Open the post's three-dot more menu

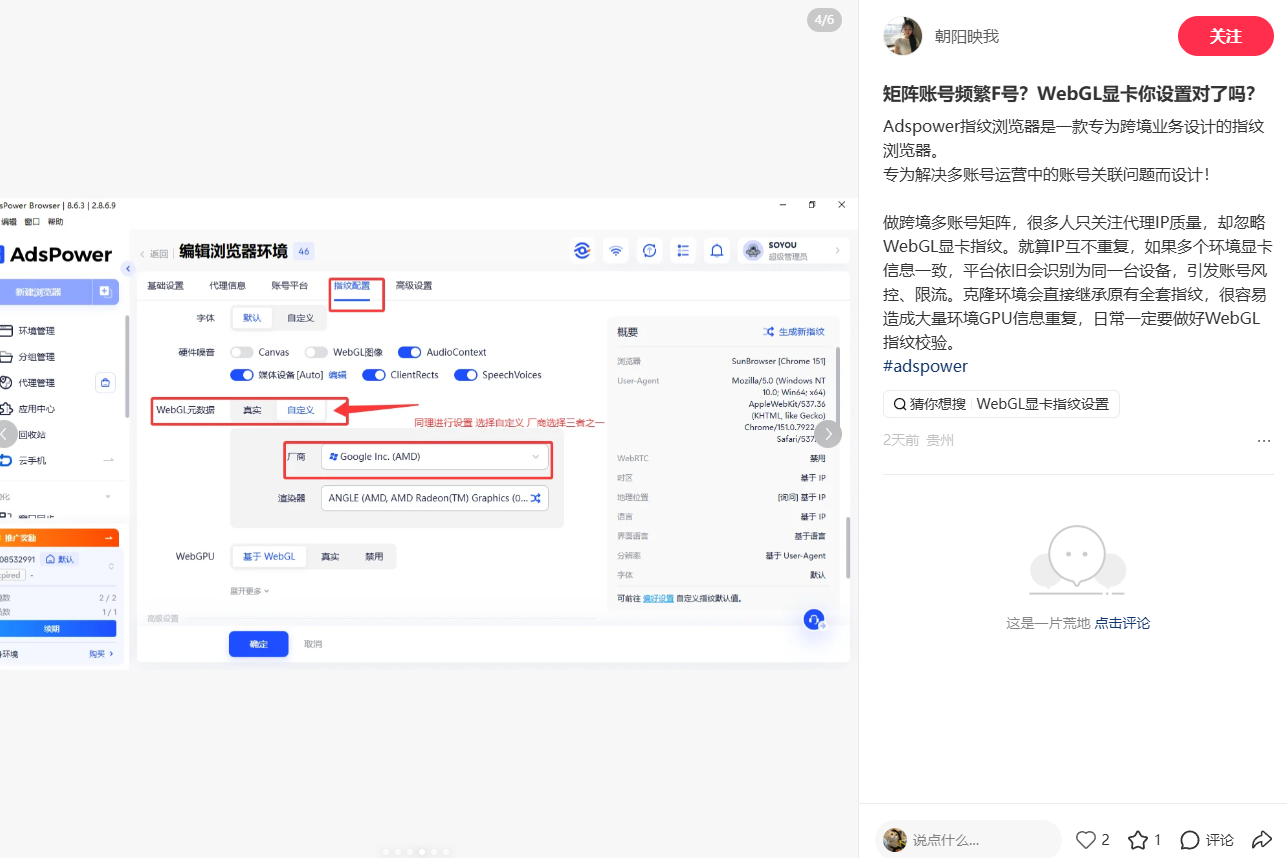pos(1264,441)
